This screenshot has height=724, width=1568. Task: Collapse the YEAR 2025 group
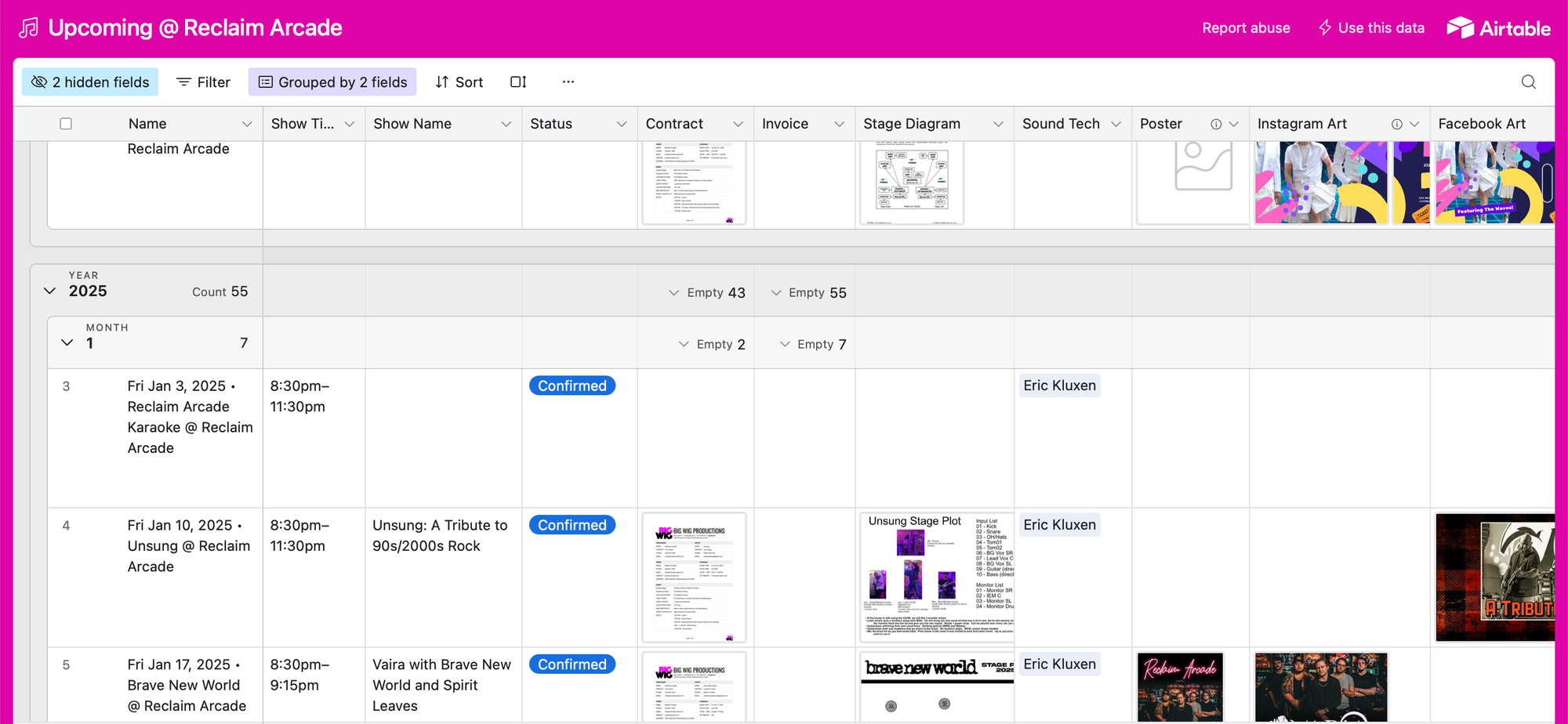click(49, 291)
